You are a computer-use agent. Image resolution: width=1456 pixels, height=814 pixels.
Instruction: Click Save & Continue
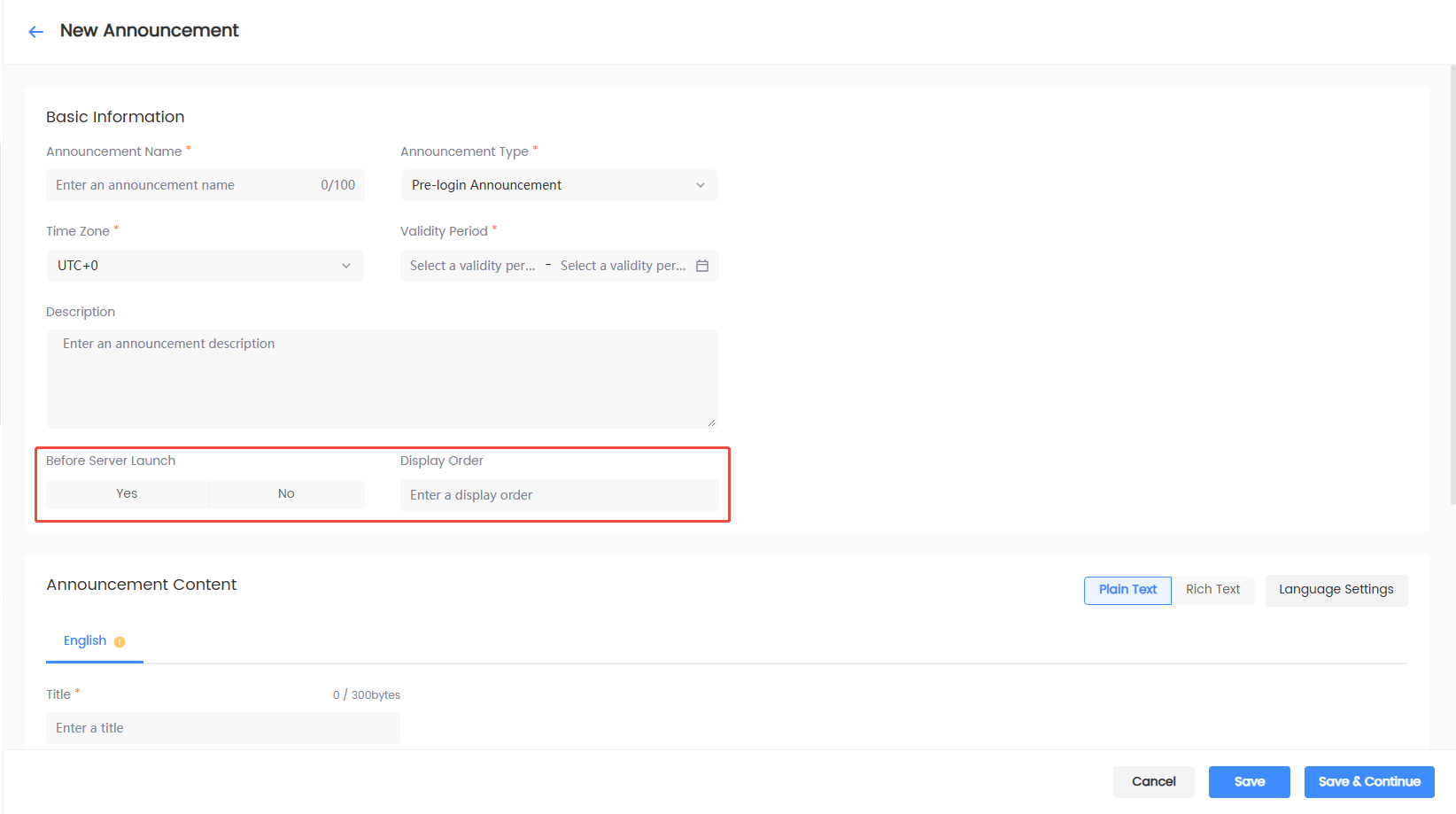click(x=1369, y=782)
